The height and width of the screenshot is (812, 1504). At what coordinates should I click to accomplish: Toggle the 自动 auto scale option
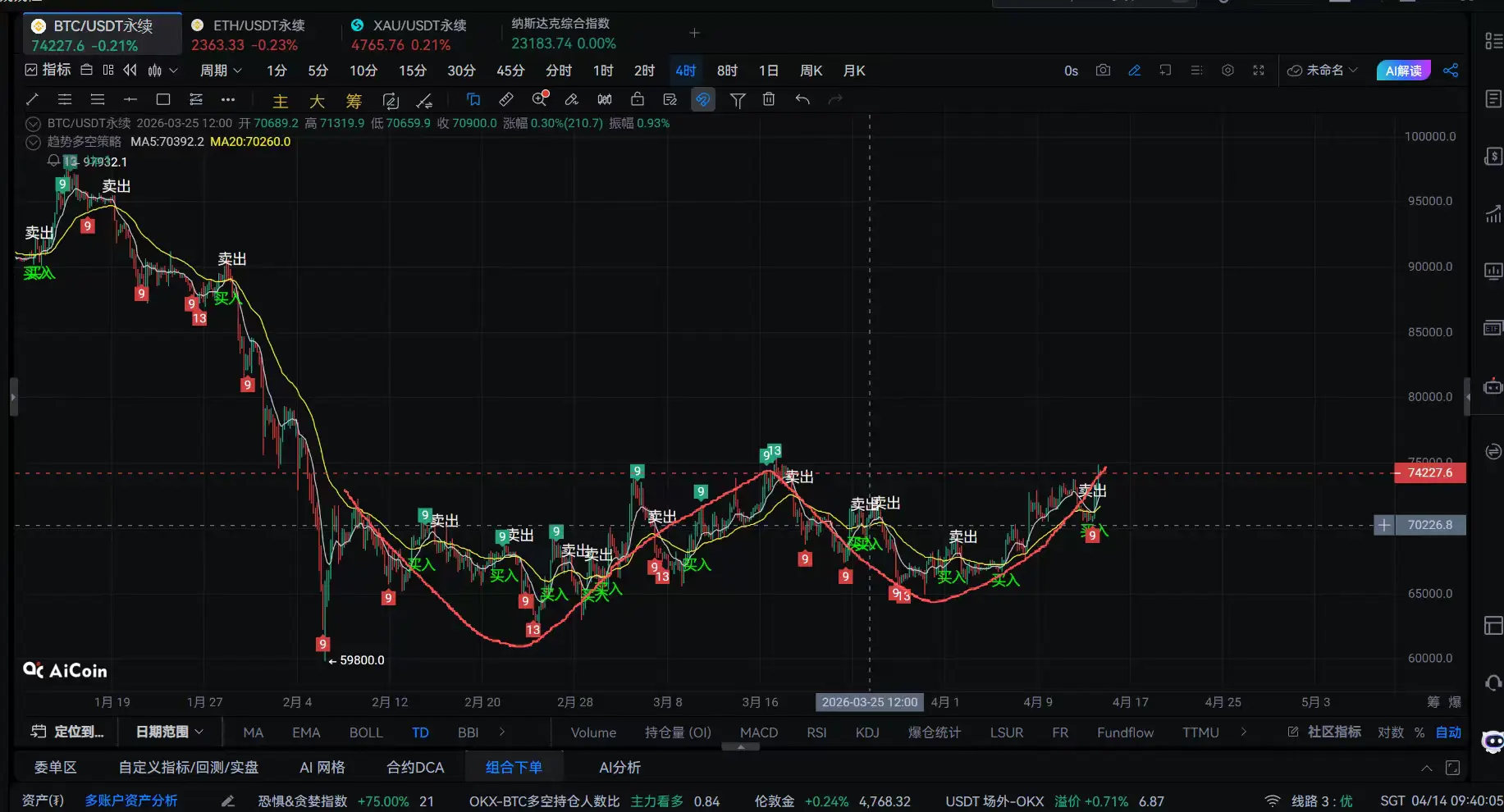point(1448,732)
